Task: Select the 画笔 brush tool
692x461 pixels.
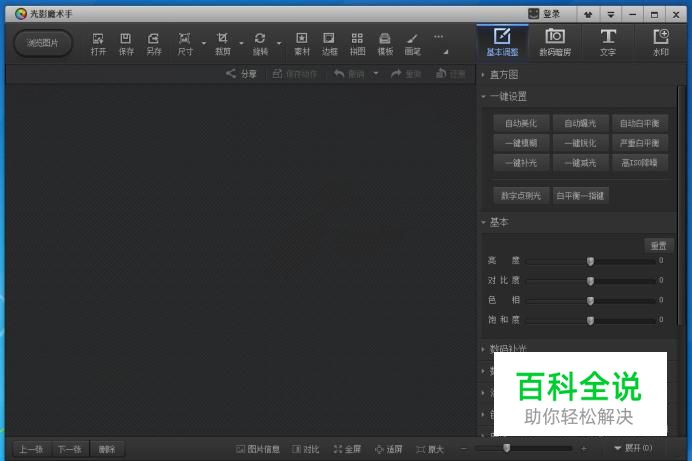Action: point(412,44)
